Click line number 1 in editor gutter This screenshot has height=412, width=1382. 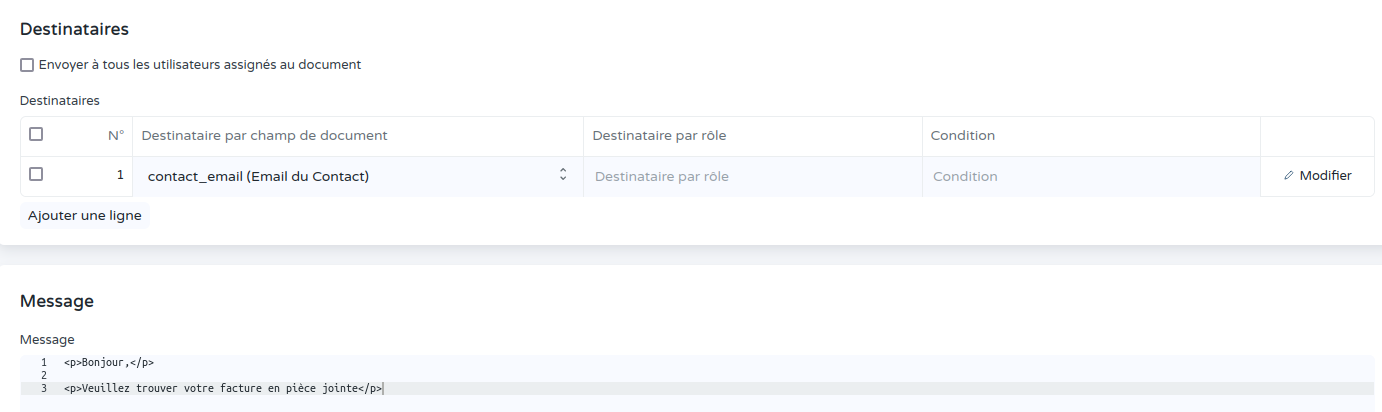pyautogui.click(x=44, y=362)
